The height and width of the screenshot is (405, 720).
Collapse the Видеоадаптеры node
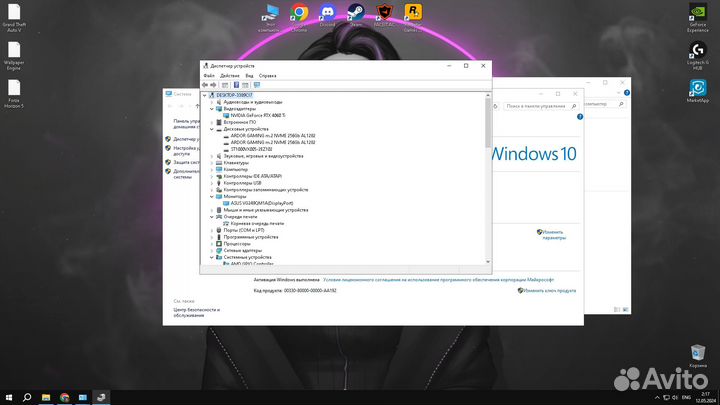tap(212, 109)
